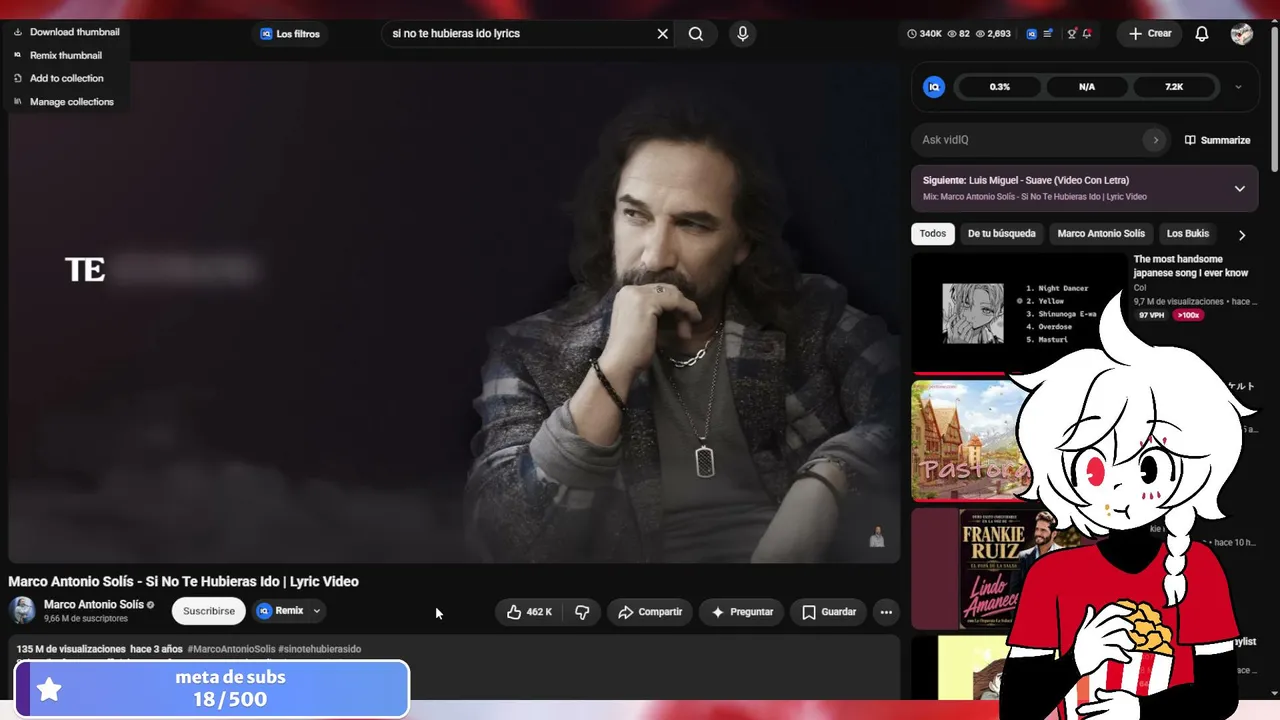Open the more actions three-dot menu
This screenshot has width=1280, height=720.
click(x=886, y=612)
